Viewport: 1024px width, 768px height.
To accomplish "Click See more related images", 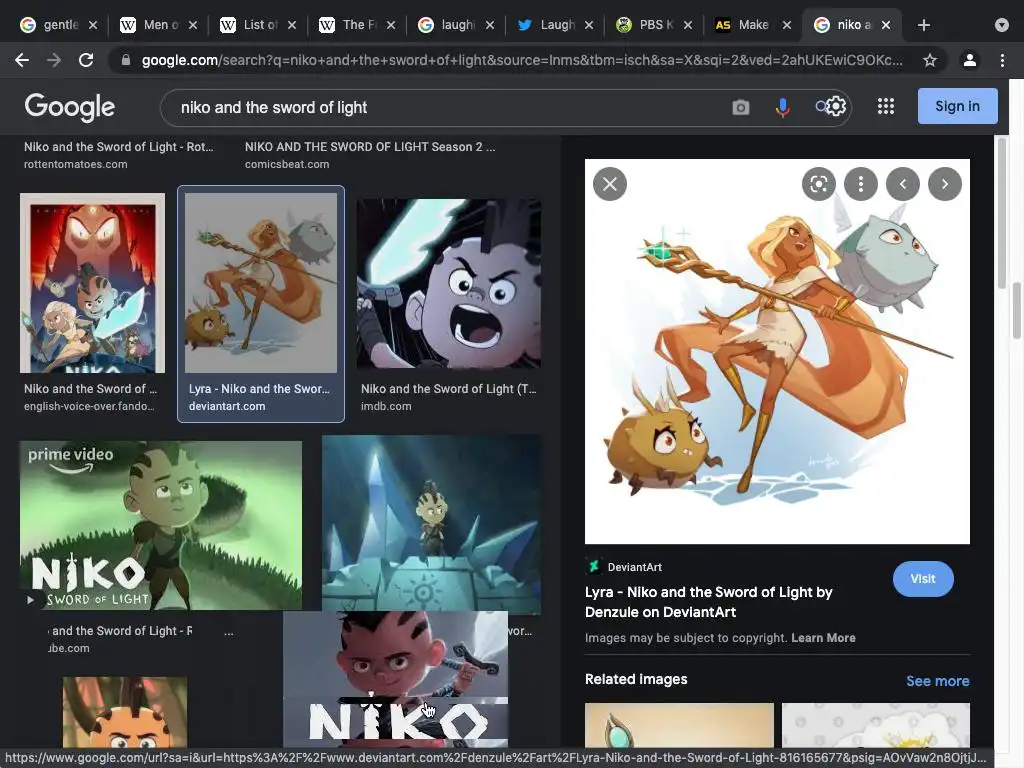I will 937,681.
